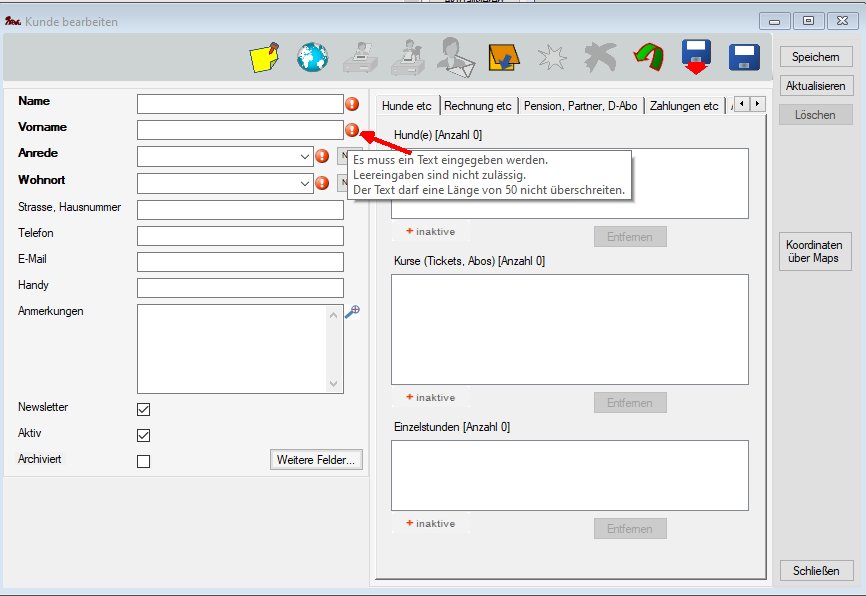Click into the E-Mail input field
866x596 pixels.
240,262
